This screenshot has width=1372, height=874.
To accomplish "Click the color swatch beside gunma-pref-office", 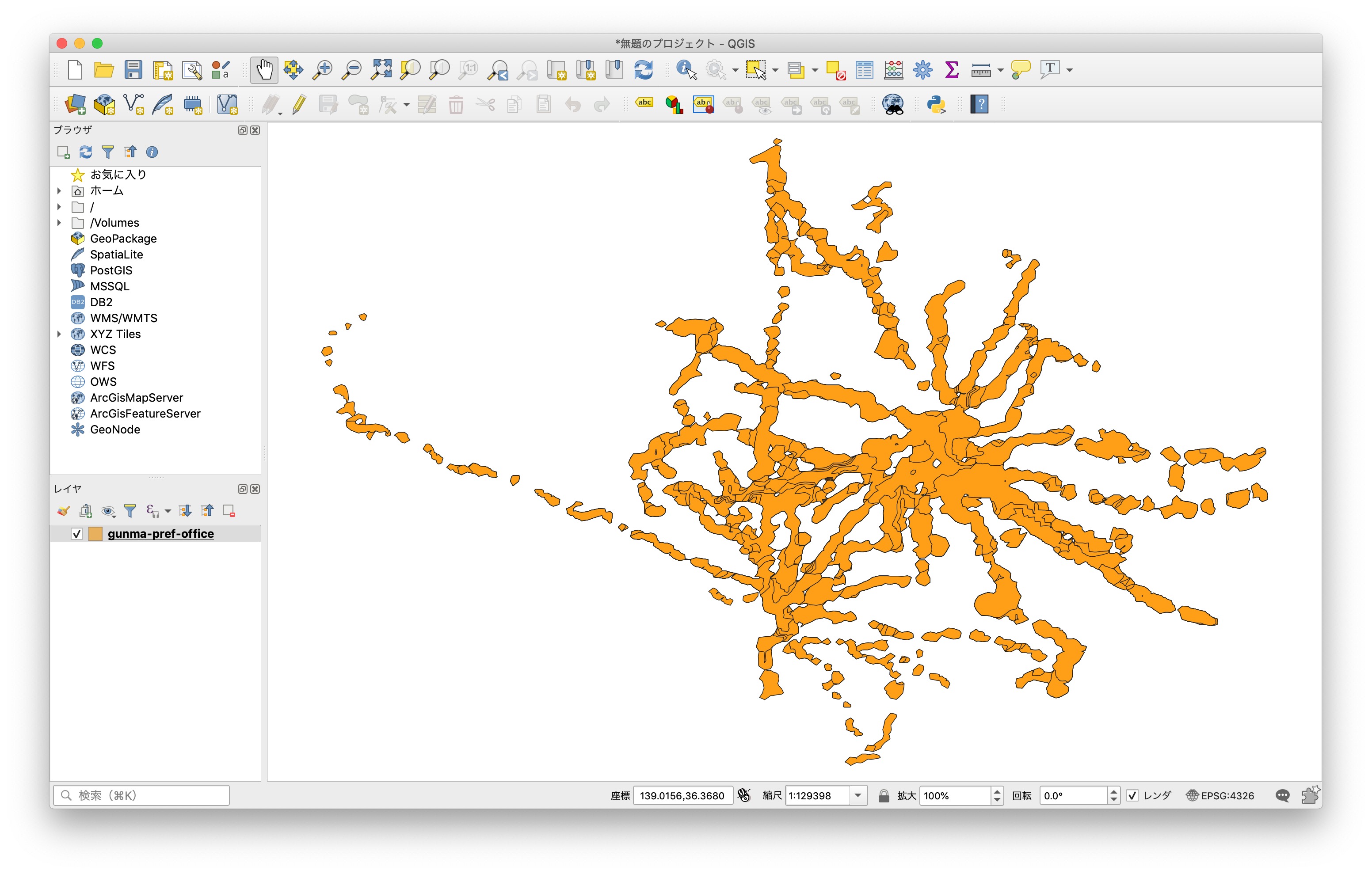I will coord(95,534).
